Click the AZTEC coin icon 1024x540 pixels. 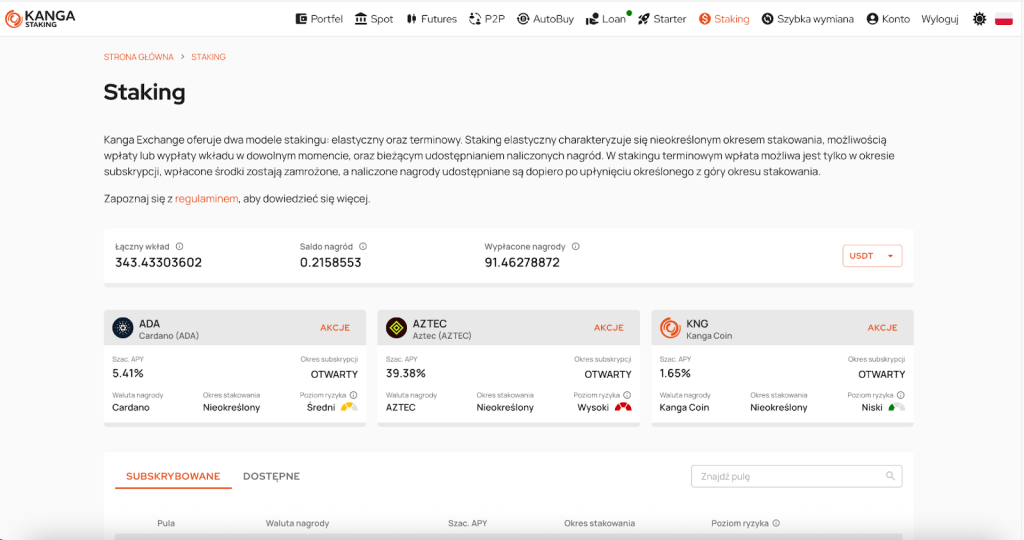coord(397,328)
